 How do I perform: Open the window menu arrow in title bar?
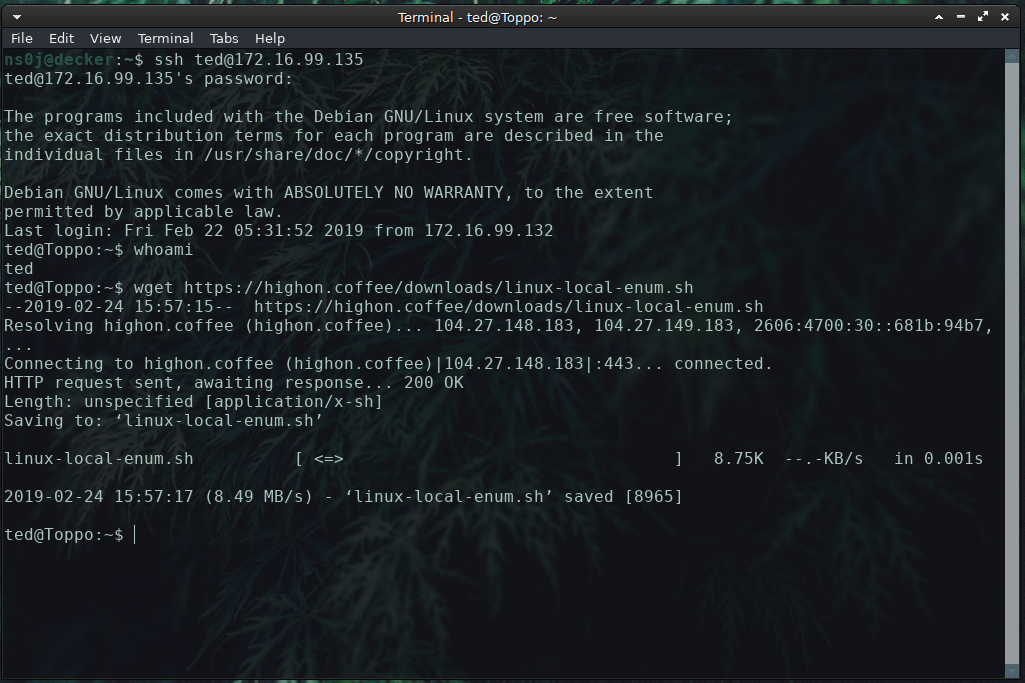(17, 17)
